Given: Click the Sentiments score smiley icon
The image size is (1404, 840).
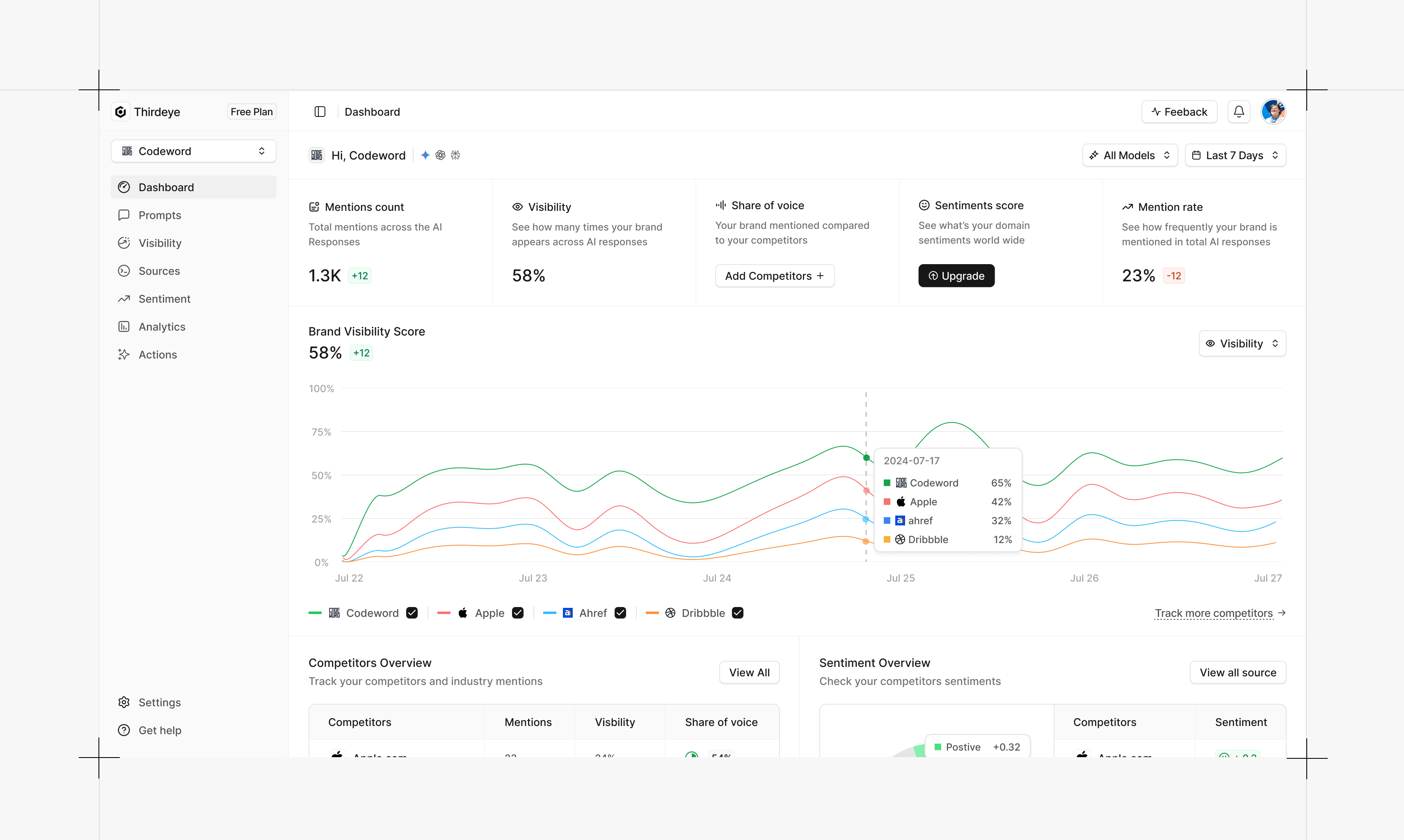Looking at the screenshot, I should click(924, 205).
